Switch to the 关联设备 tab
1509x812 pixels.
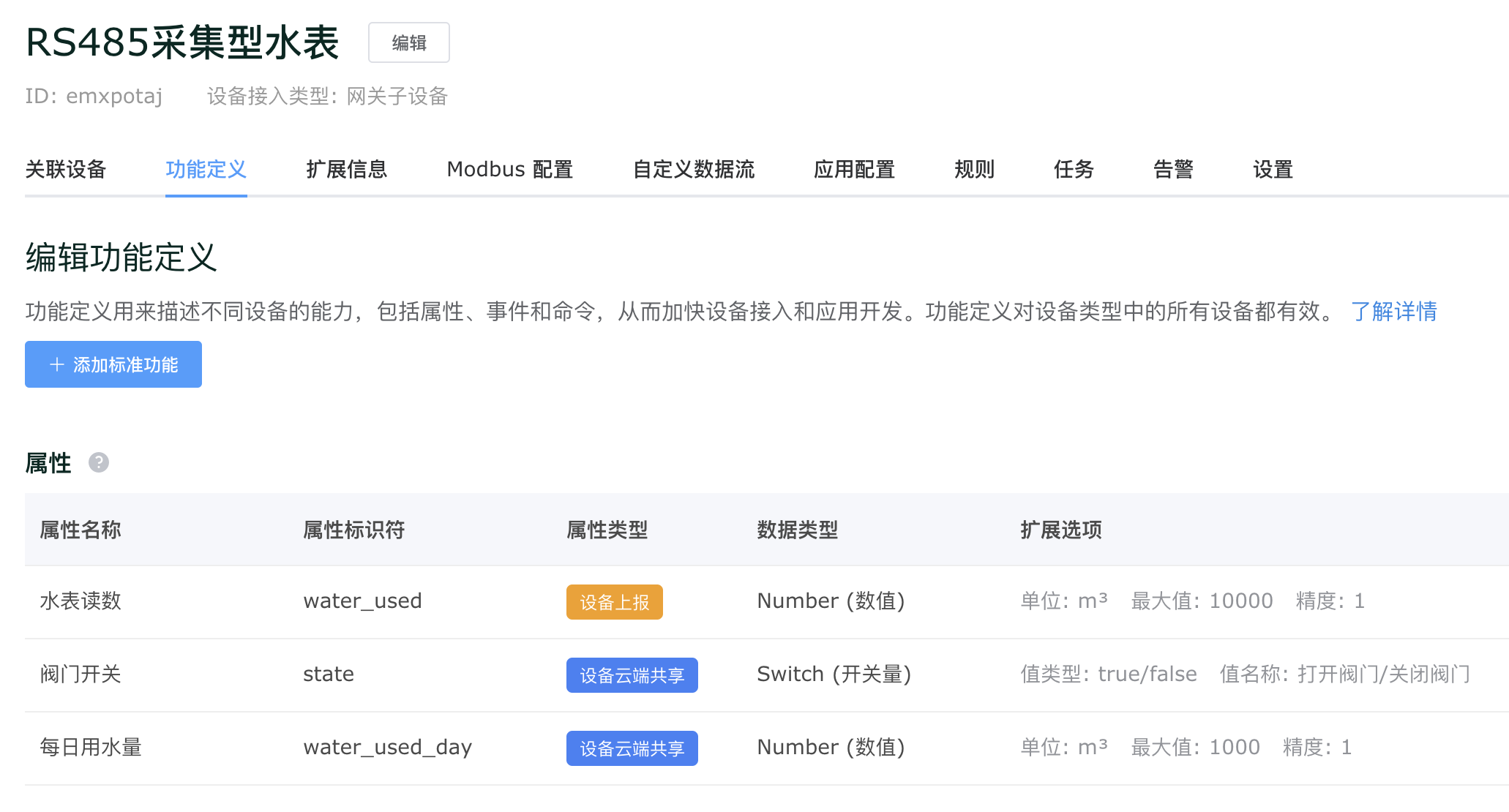tap(66, 170)
